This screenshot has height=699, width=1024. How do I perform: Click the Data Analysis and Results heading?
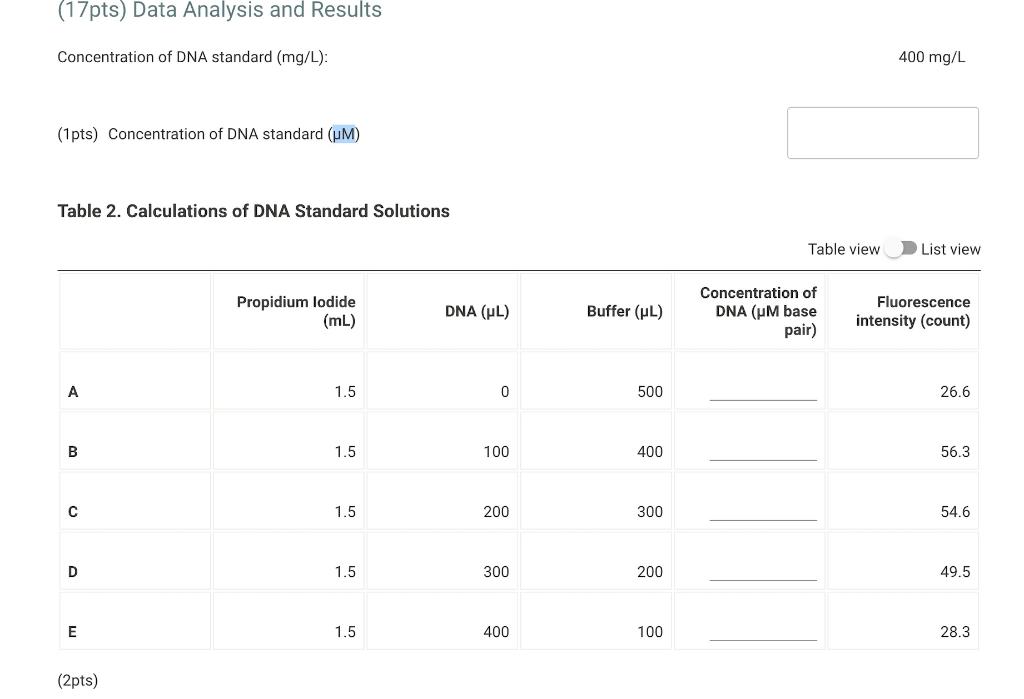[219, 10]
